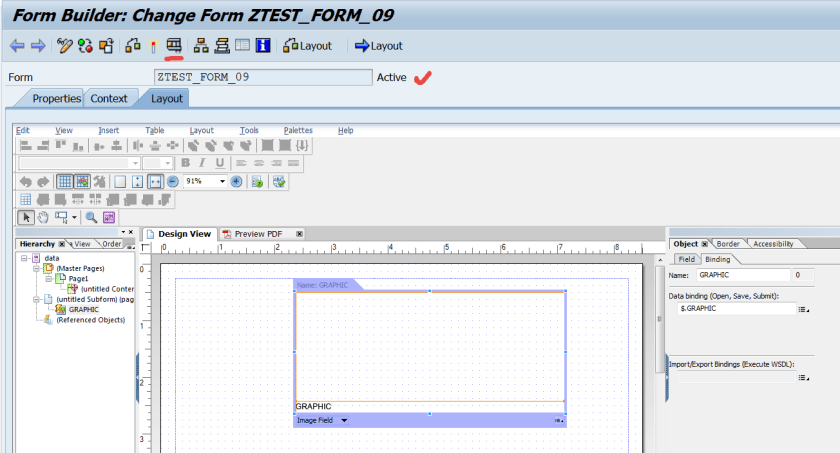Click the Name field containing GRAPHIC
The width and height of the screenshot is (840, 453).
coord(744,275)
